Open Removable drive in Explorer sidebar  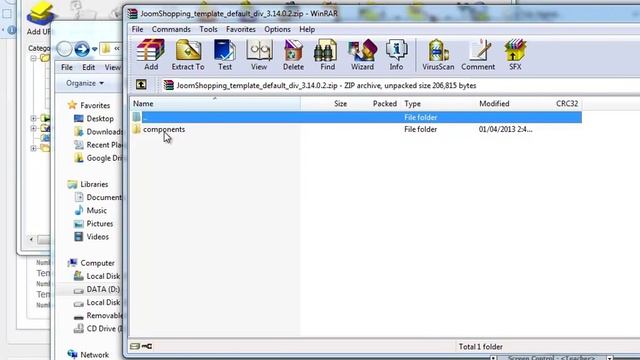coord(104,315)
